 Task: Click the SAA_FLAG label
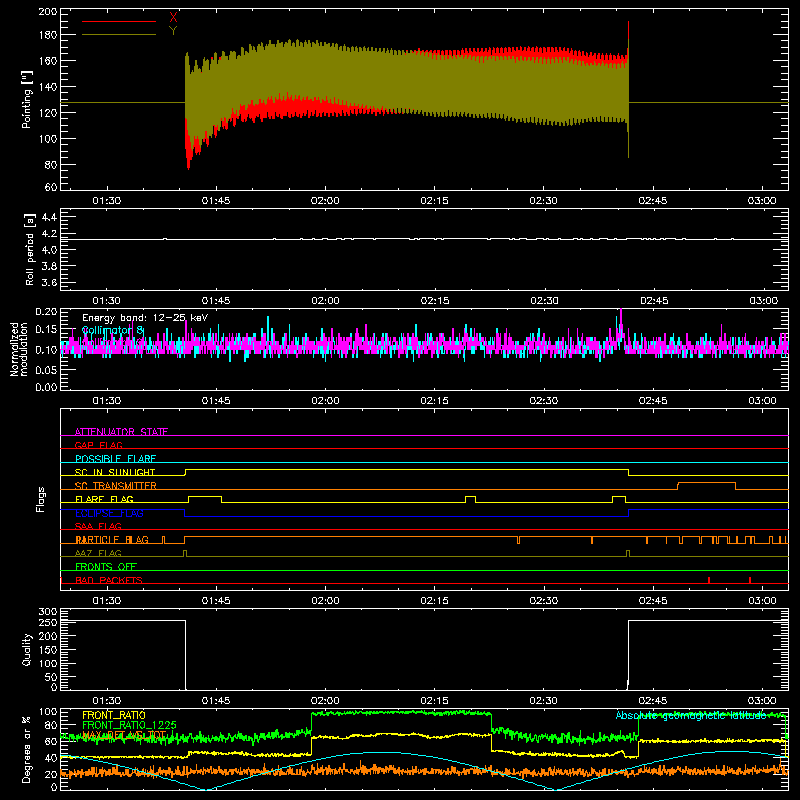point(98,526)
